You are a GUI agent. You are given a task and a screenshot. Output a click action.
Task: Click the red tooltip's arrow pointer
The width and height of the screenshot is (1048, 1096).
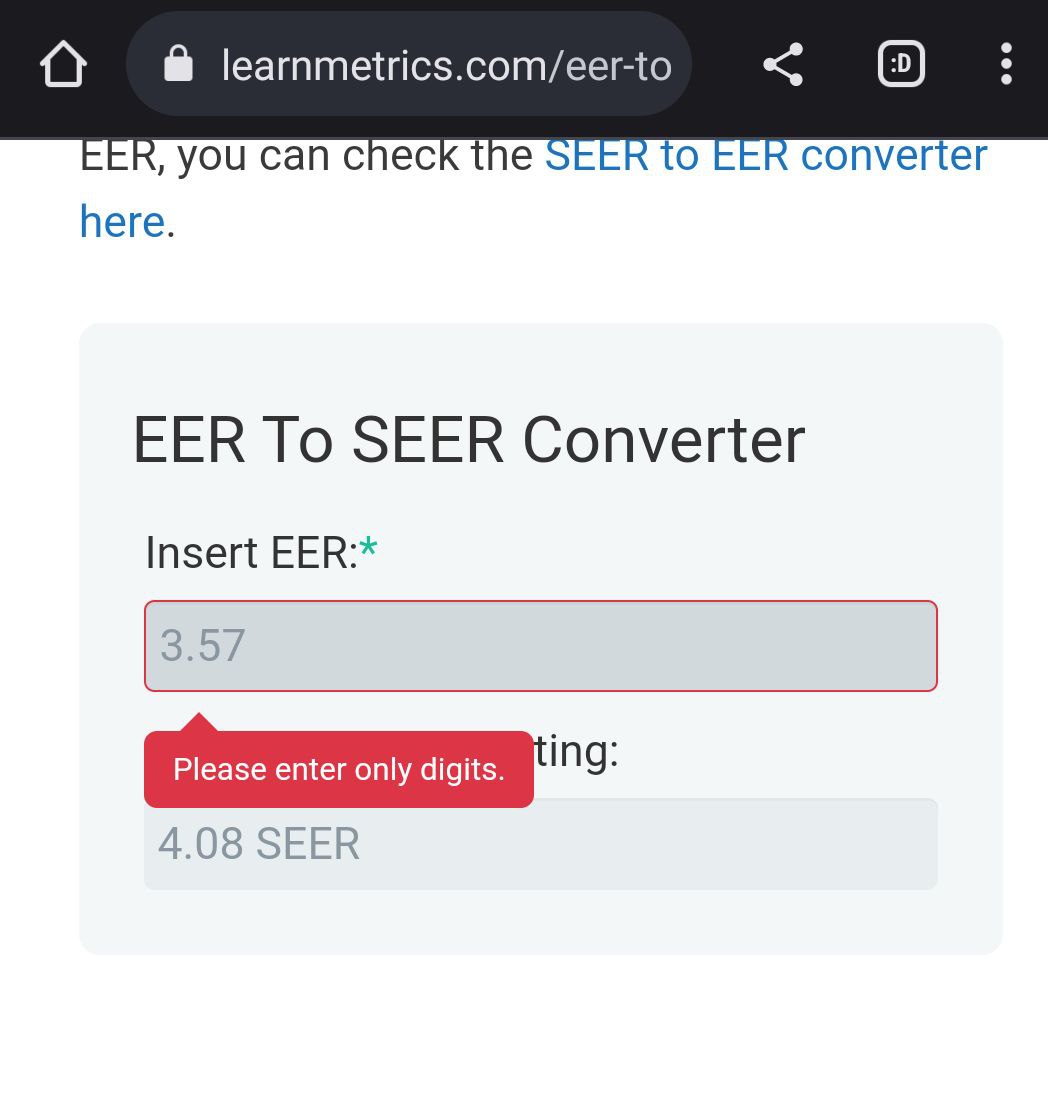199,722
